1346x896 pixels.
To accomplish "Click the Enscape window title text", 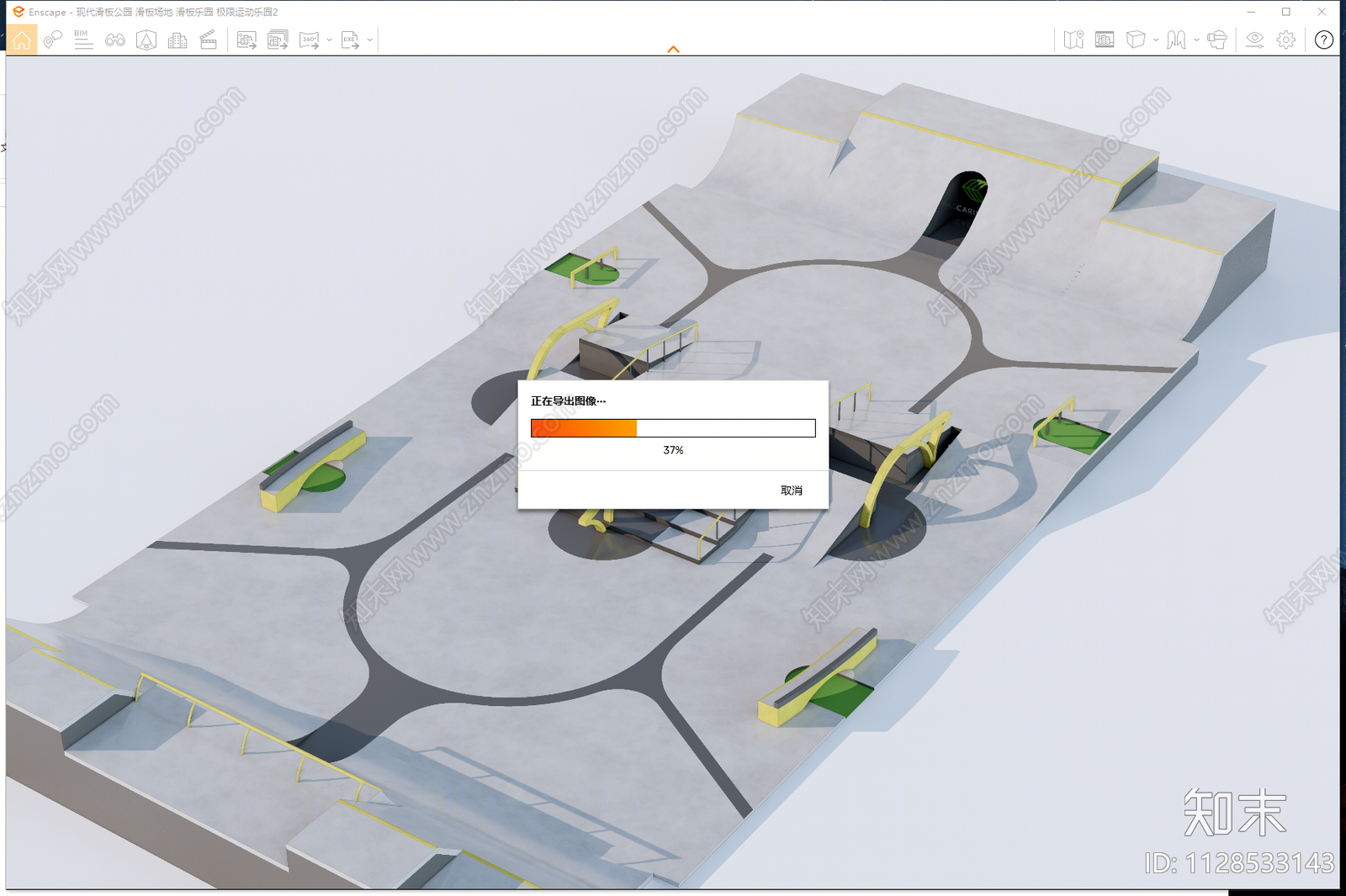I will pyautogui.click(x=153, y=13).
